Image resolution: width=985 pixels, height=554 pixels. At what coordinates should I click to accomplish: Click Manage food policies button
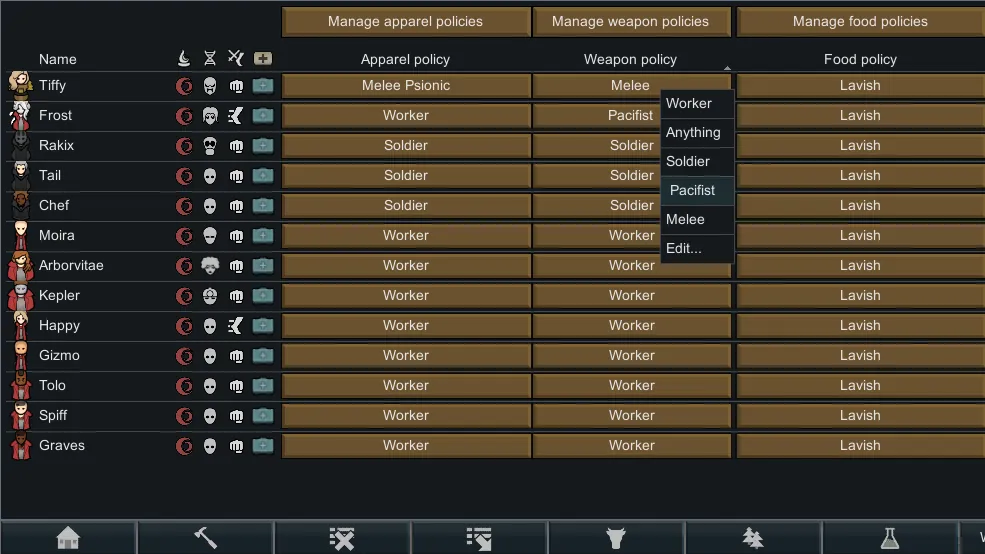point(859,21)
